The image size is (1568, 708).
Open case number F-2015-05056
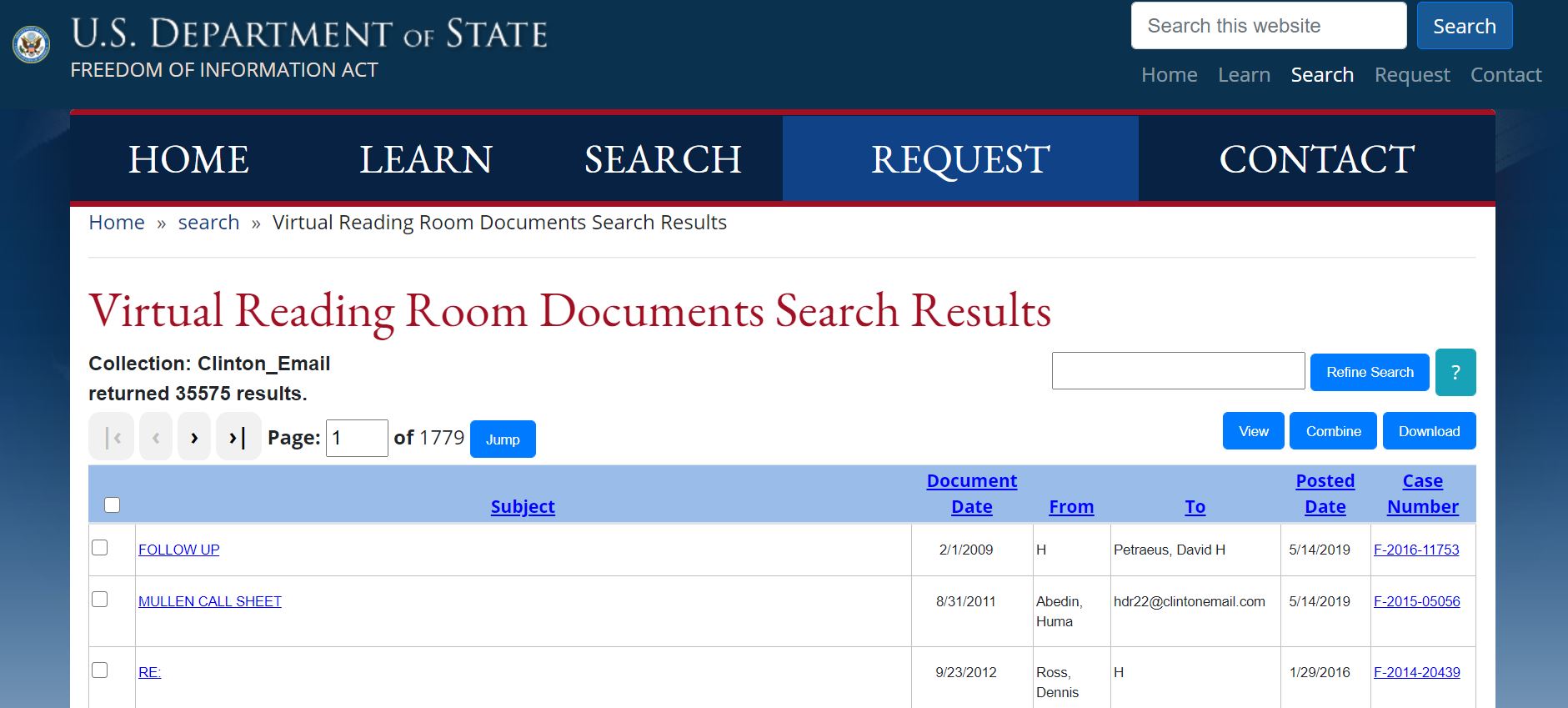1417,601
